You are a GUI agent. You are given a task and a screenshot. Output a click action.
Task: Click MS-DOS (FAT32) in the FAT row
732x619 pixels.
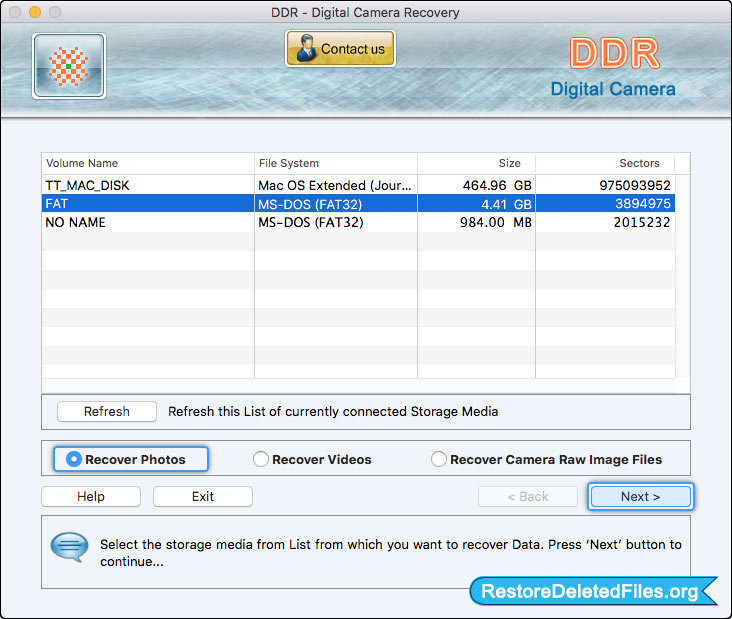[310, 204]
